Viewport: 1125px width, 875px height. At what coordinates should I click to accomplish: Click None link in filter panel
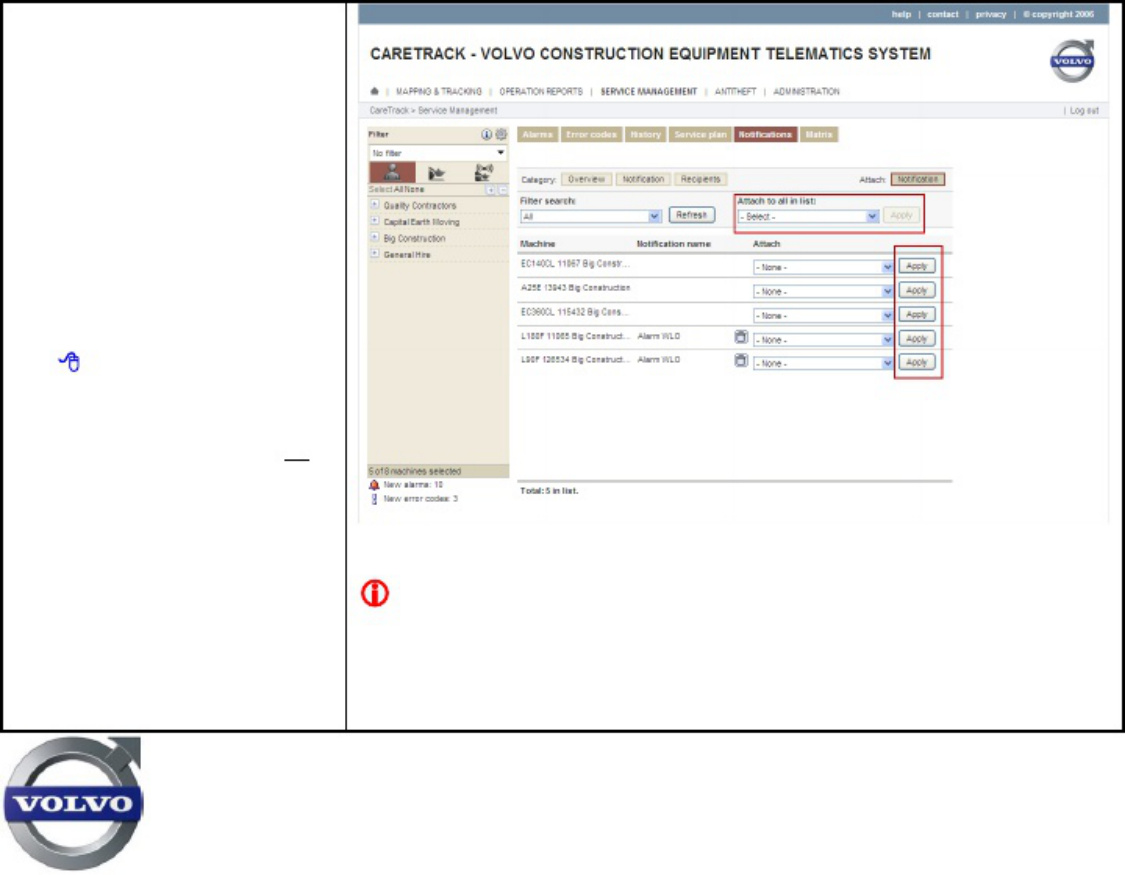414,190
